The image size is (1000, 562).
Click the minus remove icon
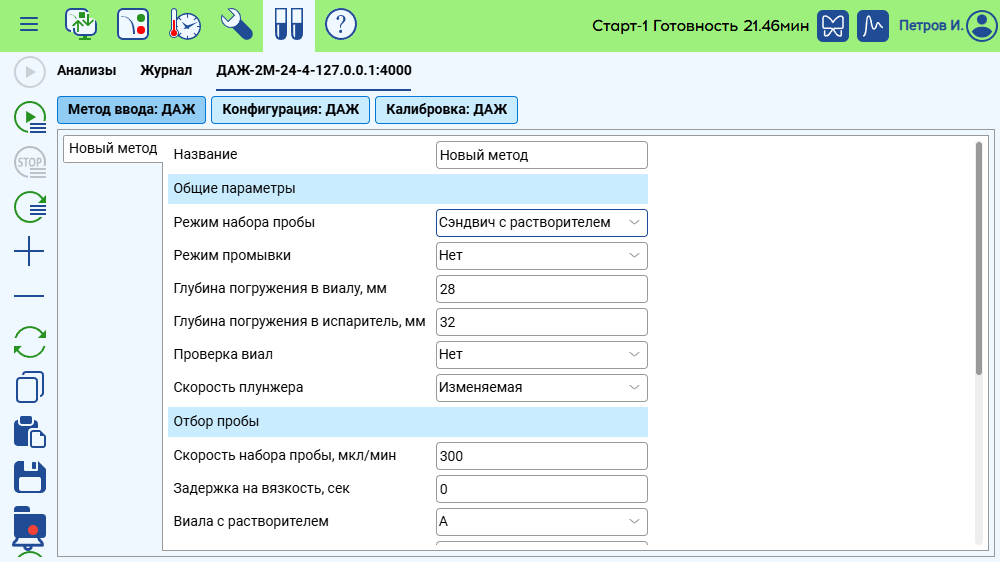click(x=30, y=297)
